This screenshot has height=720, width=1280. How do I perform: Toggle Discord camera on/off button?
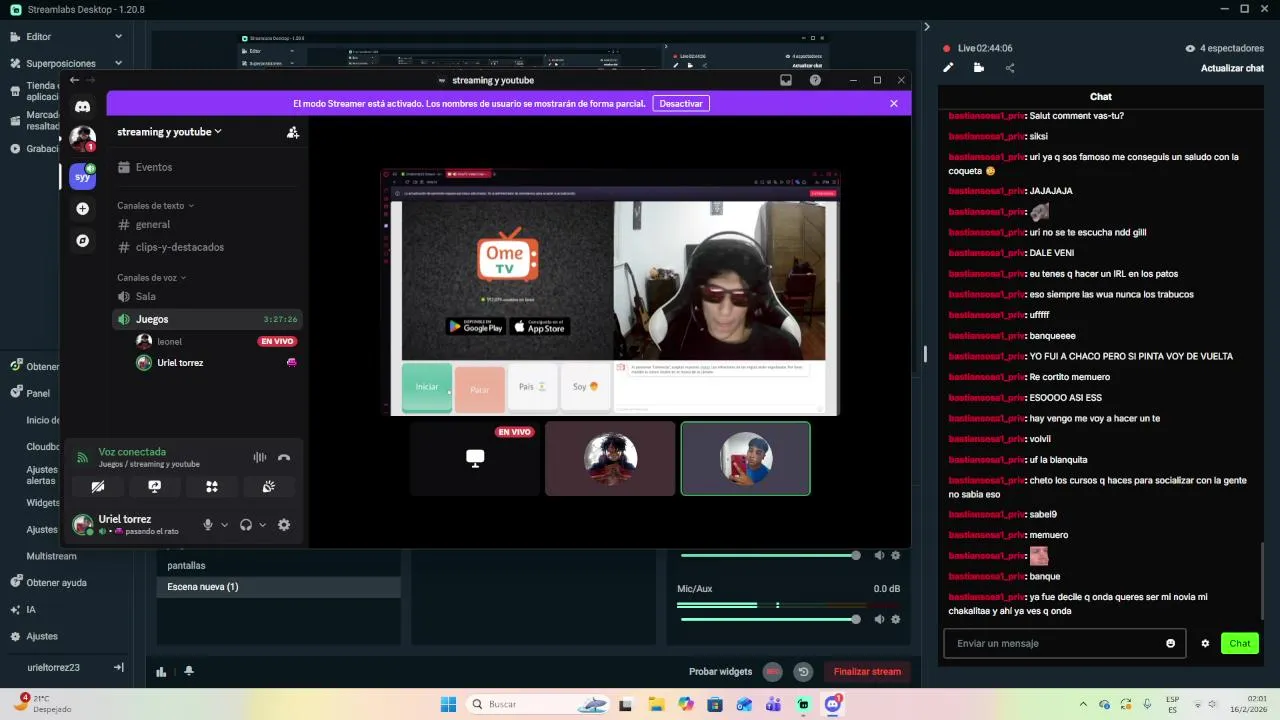(97, 487)
